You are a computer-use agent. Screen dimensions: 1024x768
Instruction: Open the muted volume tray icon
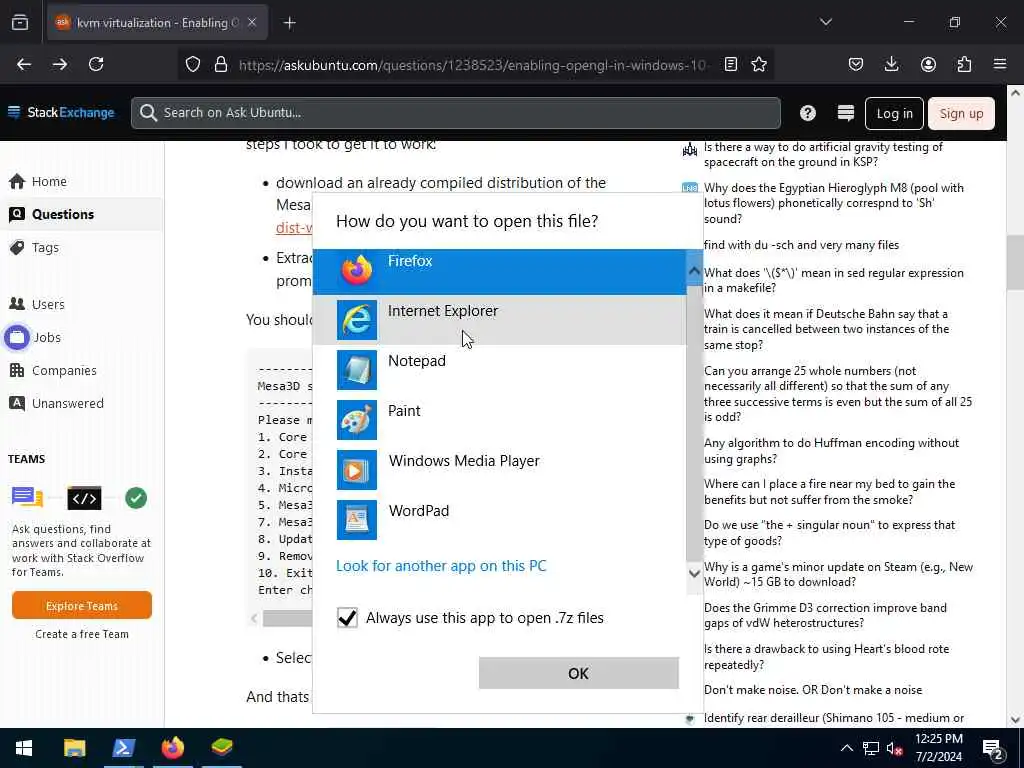(x=895, y=748)
